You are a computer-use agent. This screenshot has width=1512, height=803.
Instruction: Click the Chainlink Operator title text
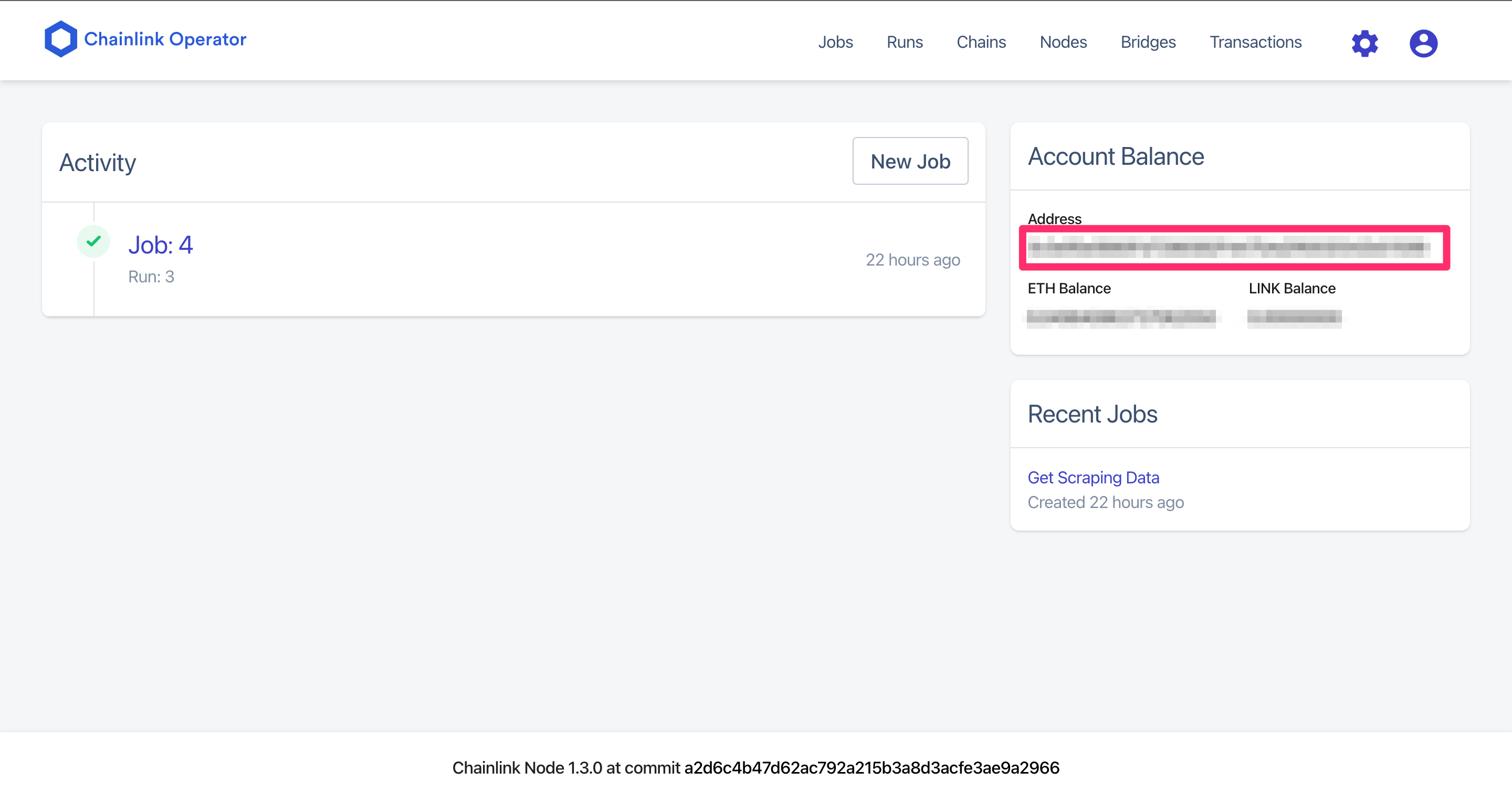coord(165,39)
